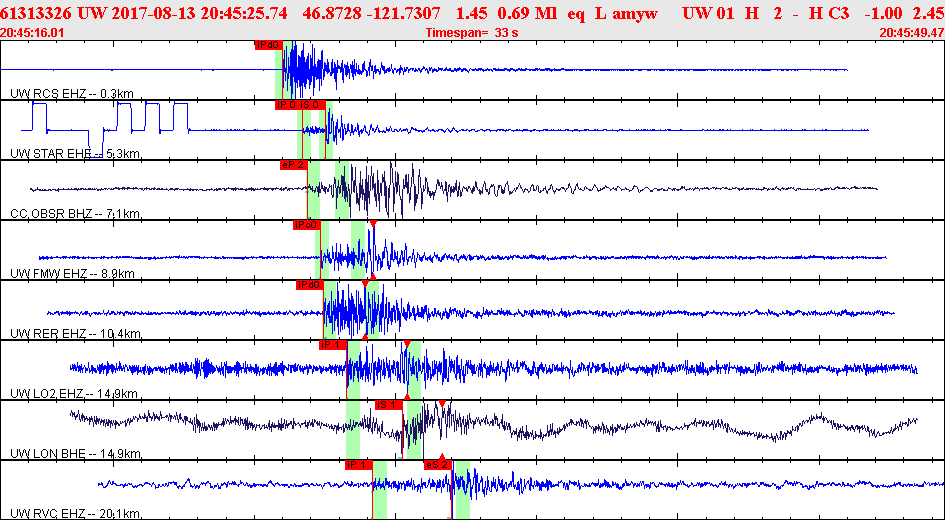Click the iP 0 pick flag on STAR trace
This screenshot has width=945, height=520.
point(286,105)
